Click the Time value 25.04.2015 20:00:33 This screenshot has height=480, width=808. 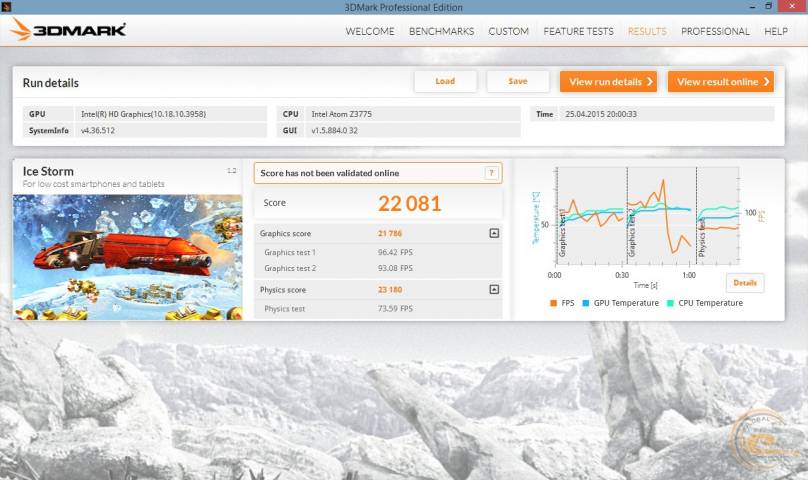601,114
